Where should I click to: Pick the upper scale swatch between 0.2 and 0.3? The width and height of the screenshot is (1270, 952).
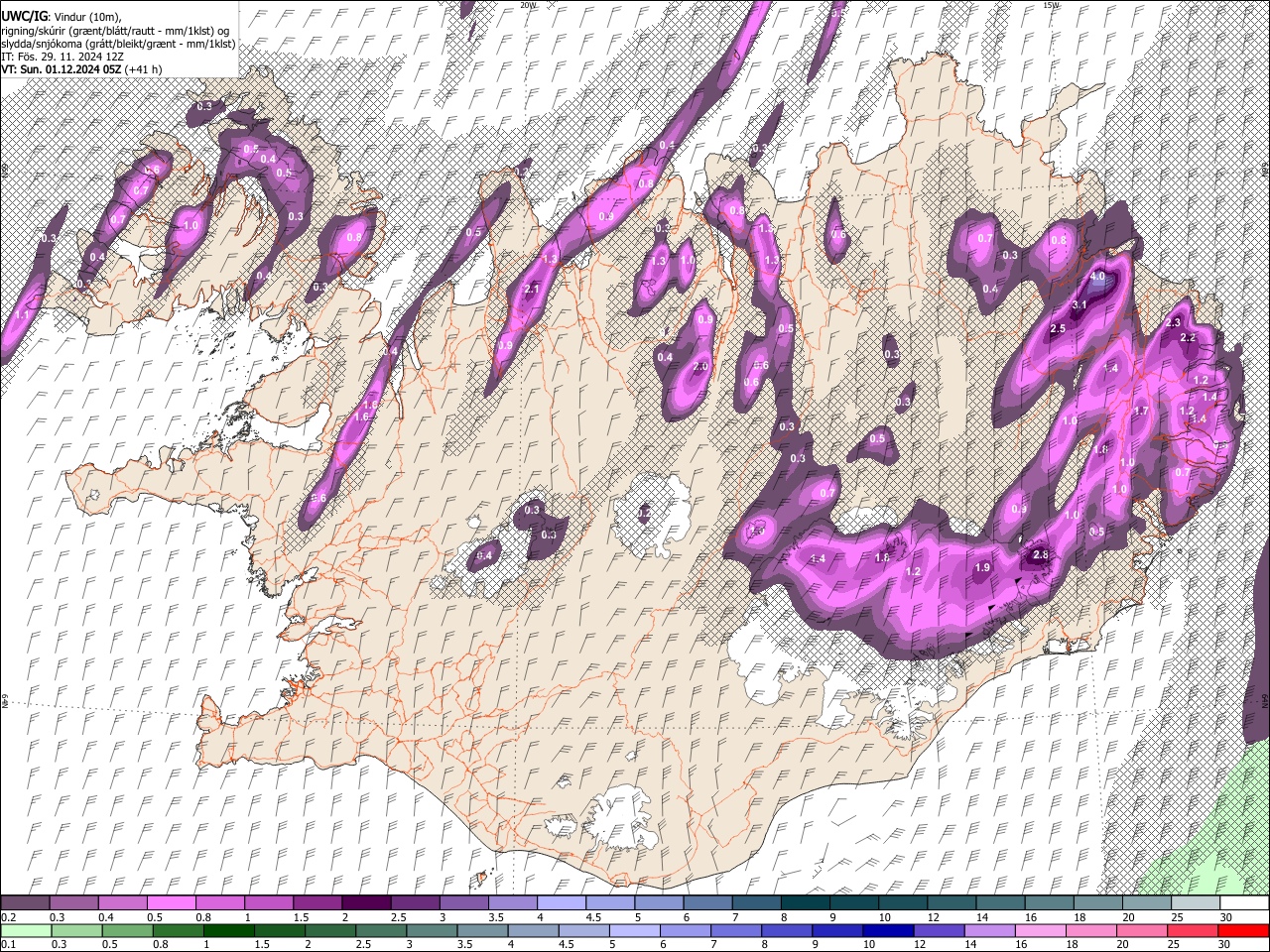tap(25, 903)
